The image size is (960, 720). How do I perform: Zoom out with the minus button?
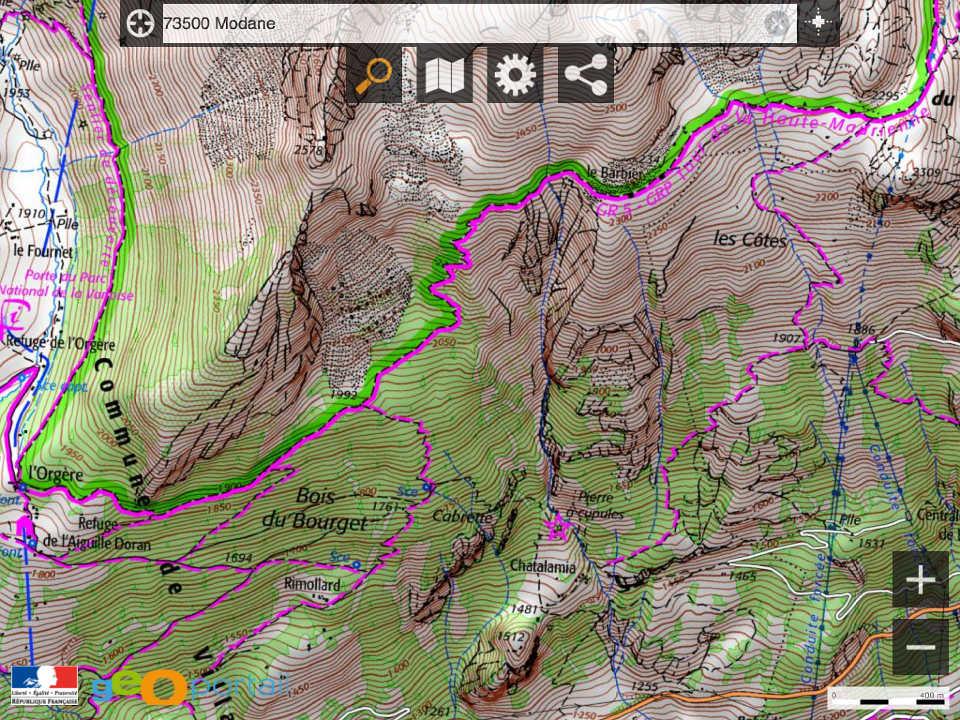coord(920,646)
